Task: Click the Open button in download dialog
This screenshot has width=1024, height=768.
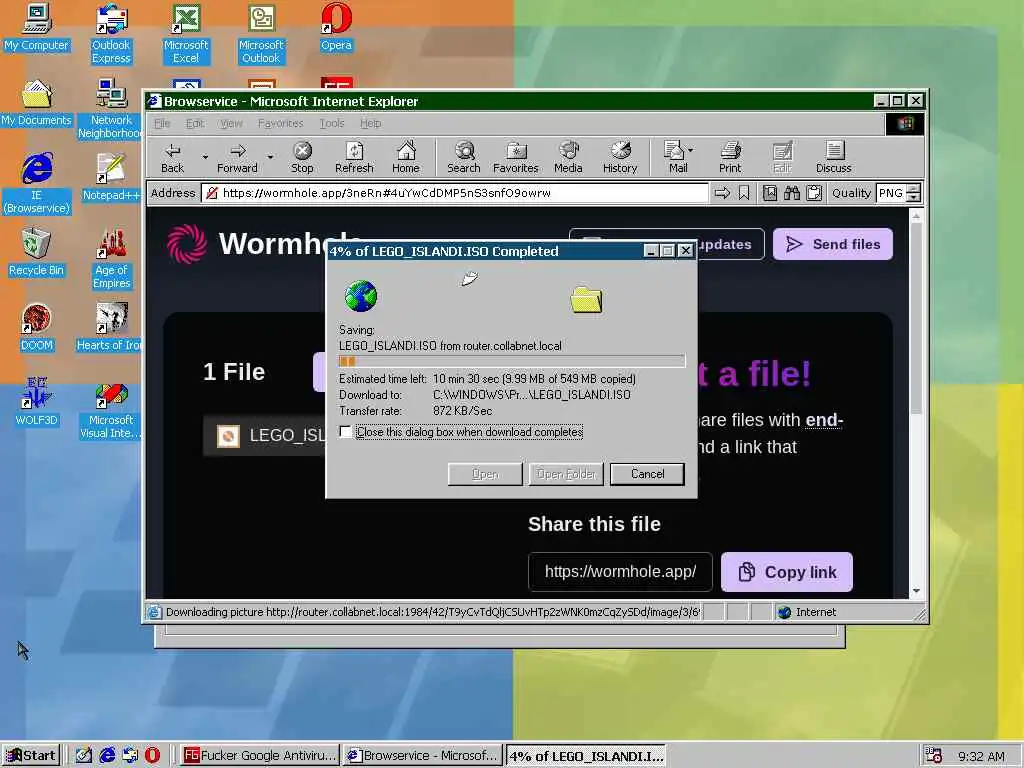Action: point(485,474)
